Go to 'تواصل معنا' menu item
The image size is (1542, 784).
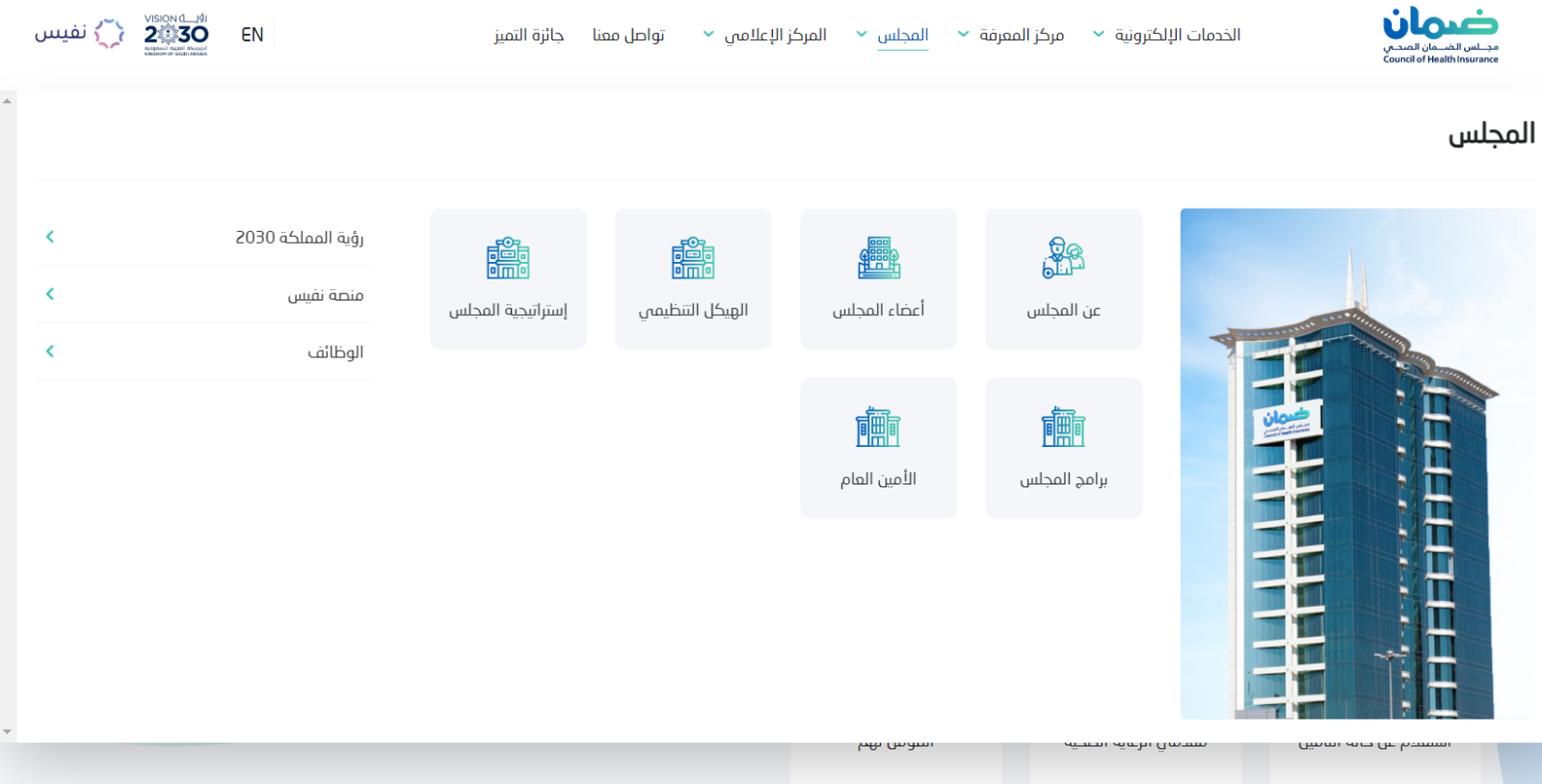628,35
